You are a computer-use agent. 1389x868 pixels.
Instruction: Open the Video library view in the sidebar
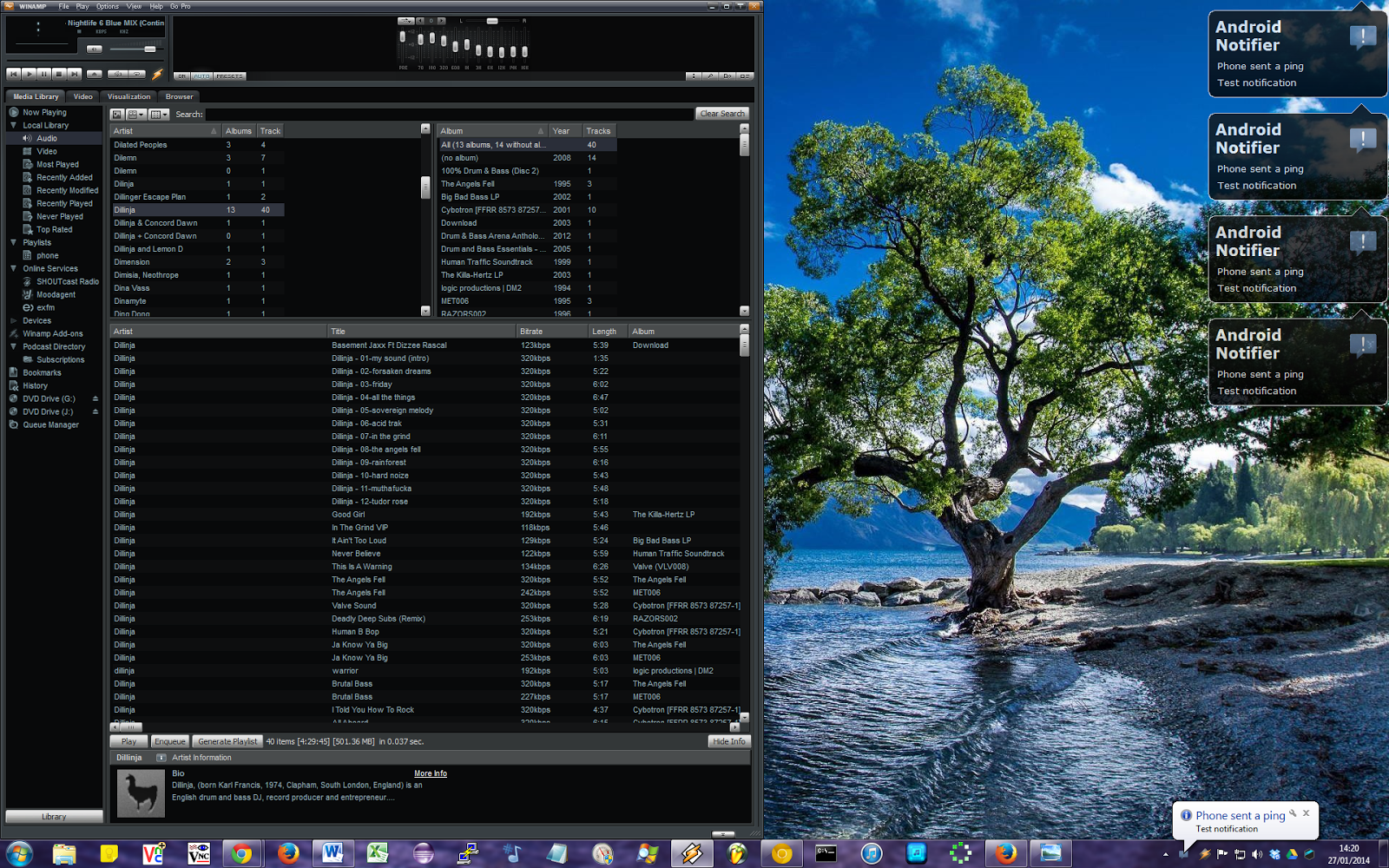click(x=47, y=151)
